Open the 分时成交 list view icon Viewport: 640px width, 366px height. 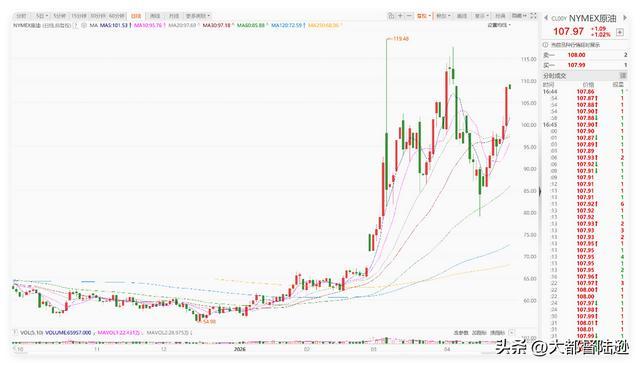pos(623,75)
